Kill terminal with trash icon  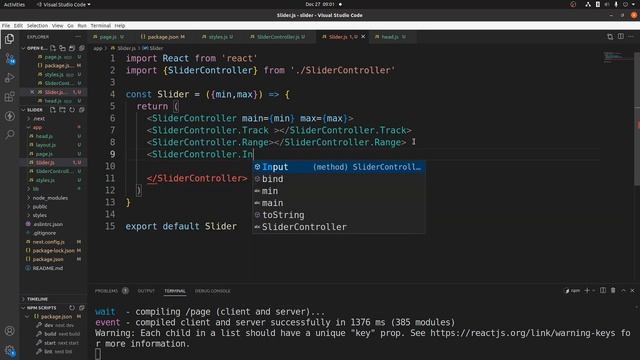click(613, 291)
